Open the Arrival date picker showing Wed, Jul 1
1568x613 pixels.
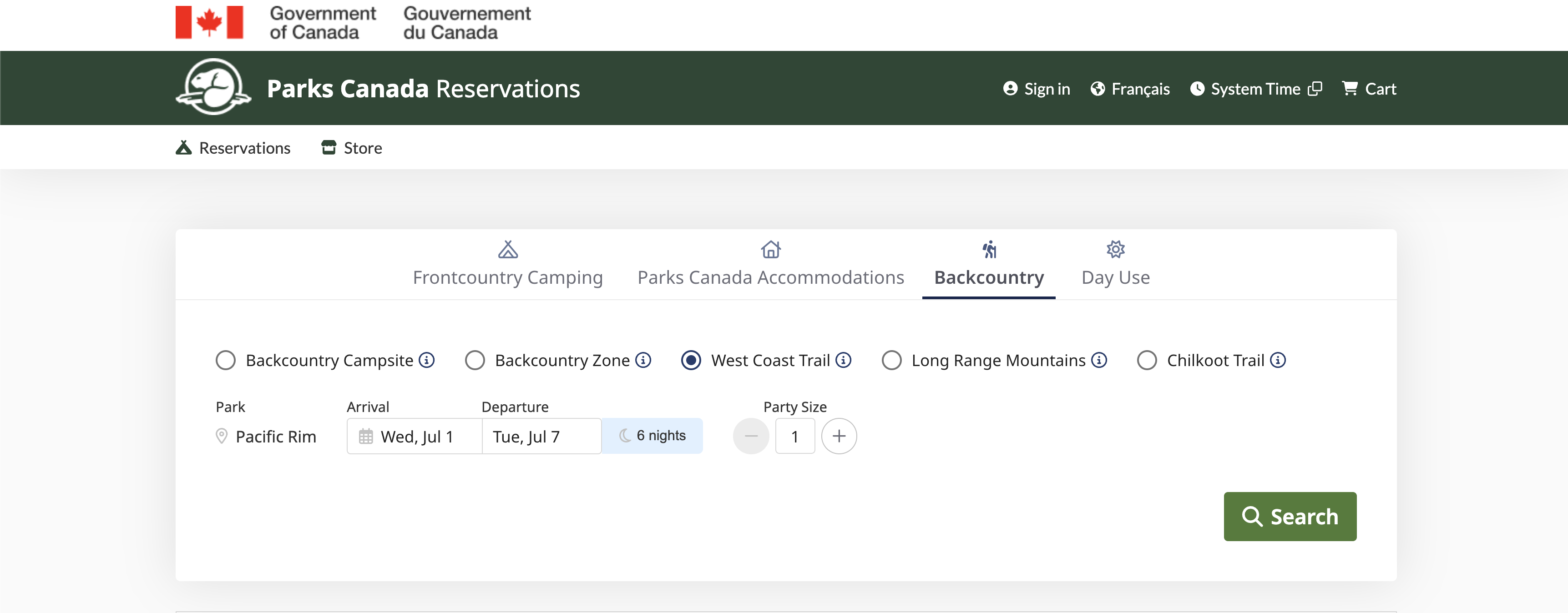coord(415,436)
